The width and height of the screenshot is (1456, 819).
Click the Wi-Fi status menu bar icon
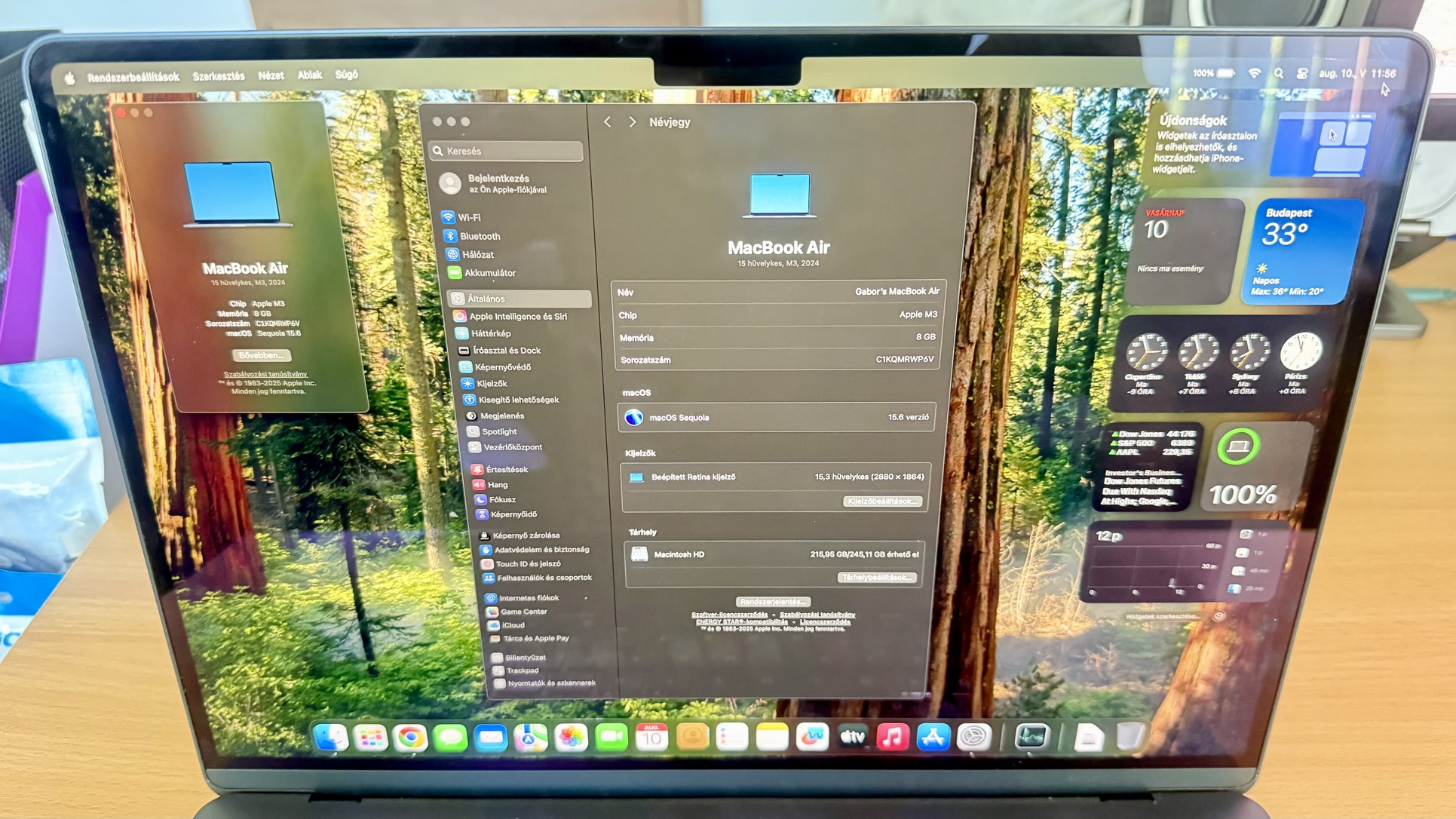[1255, 74]
